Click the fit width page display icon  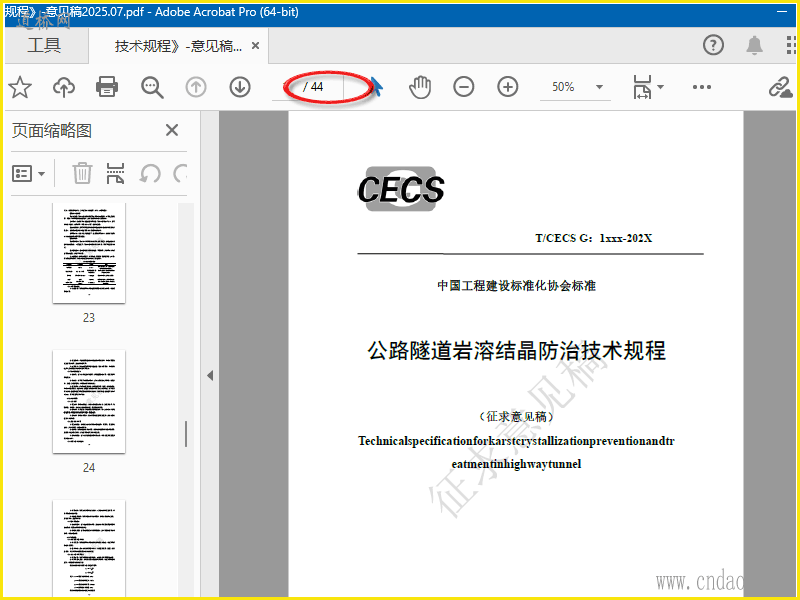click(x=642, y=87)
